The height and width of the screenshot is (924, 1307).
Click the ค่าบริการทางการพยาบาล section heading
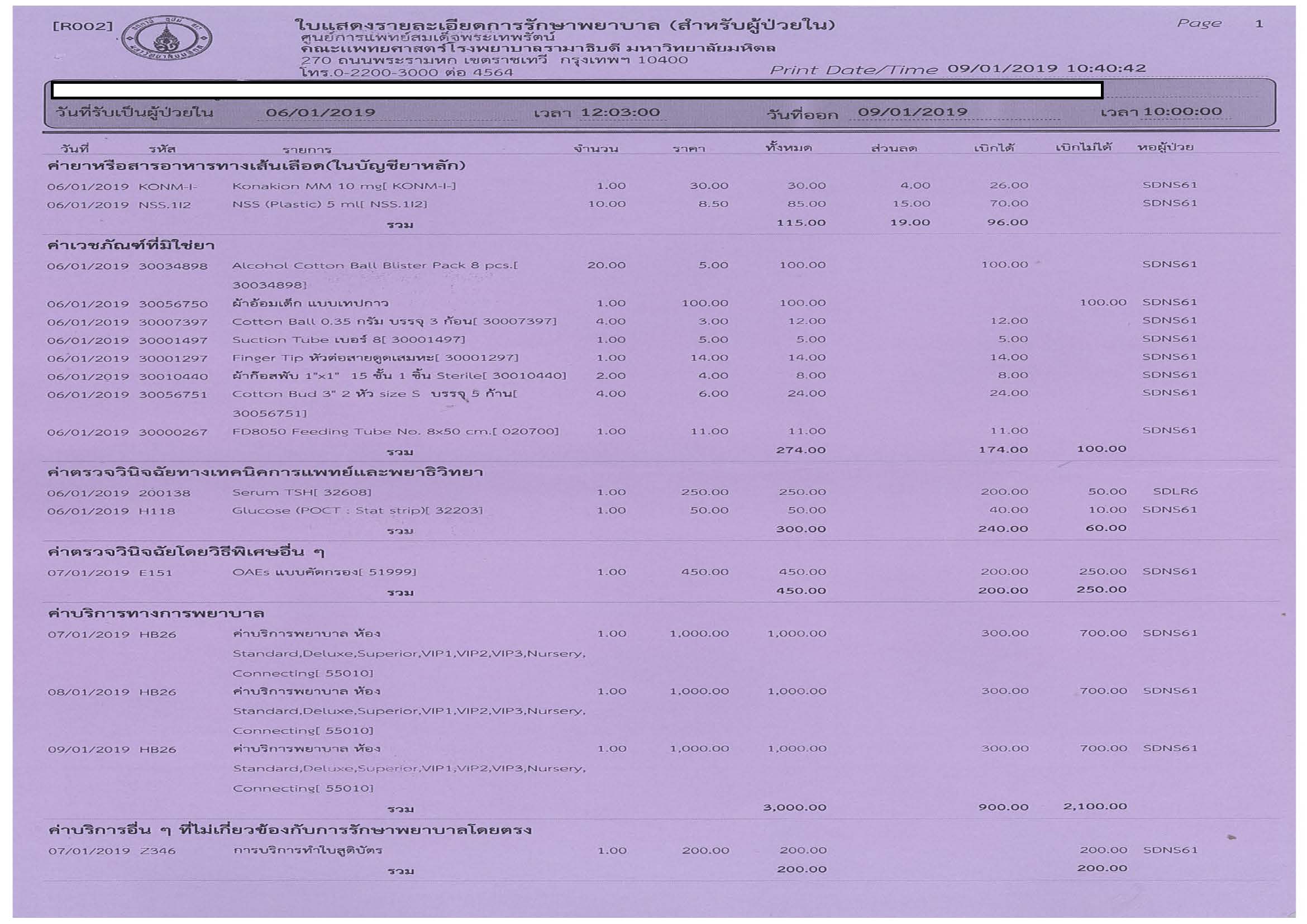(156, 613)
